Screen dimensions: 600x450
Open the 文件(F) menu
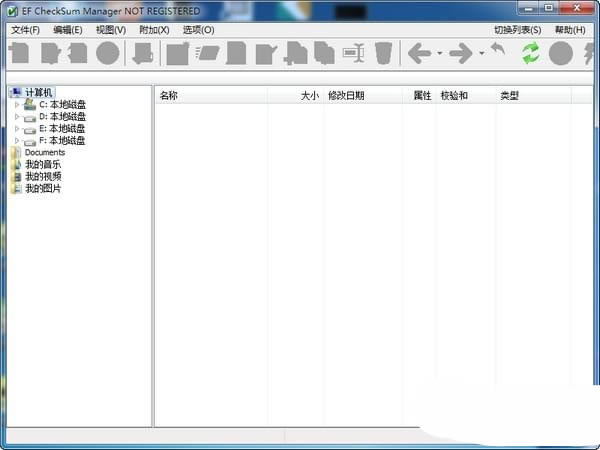(25, 30)
